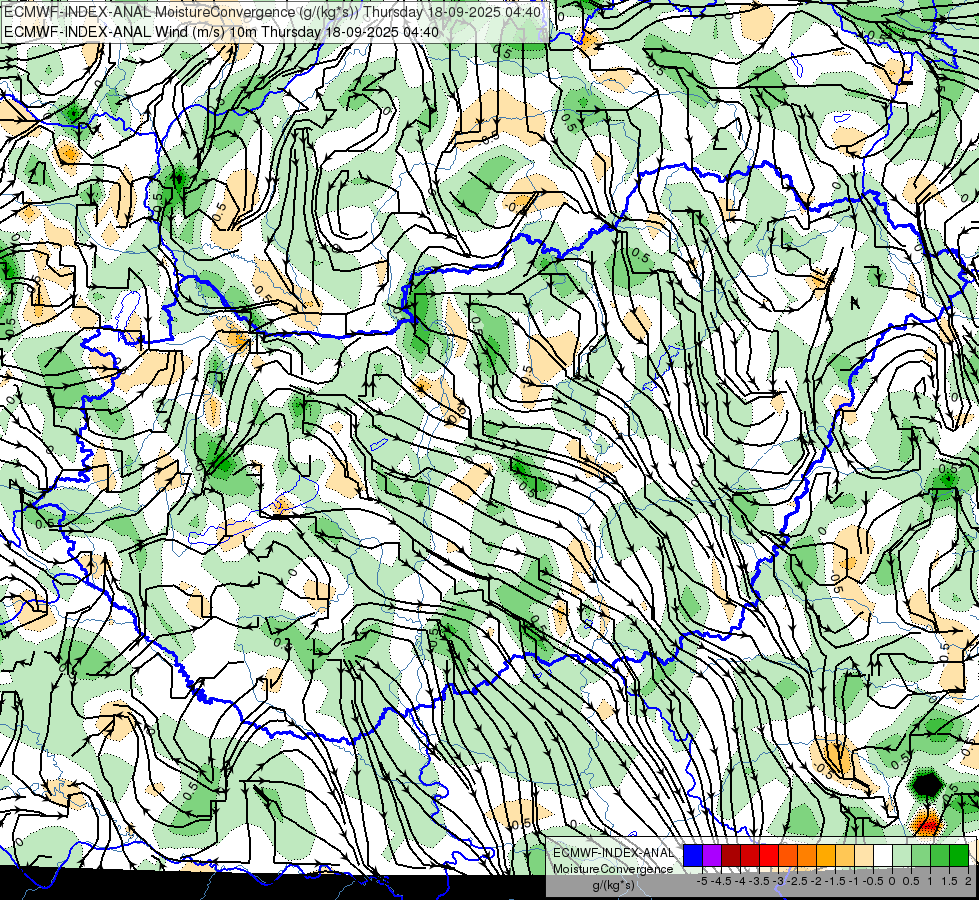Pick the darkest red legend swatch next to purple
979x900 pixels.
click(x=731, y=856)
